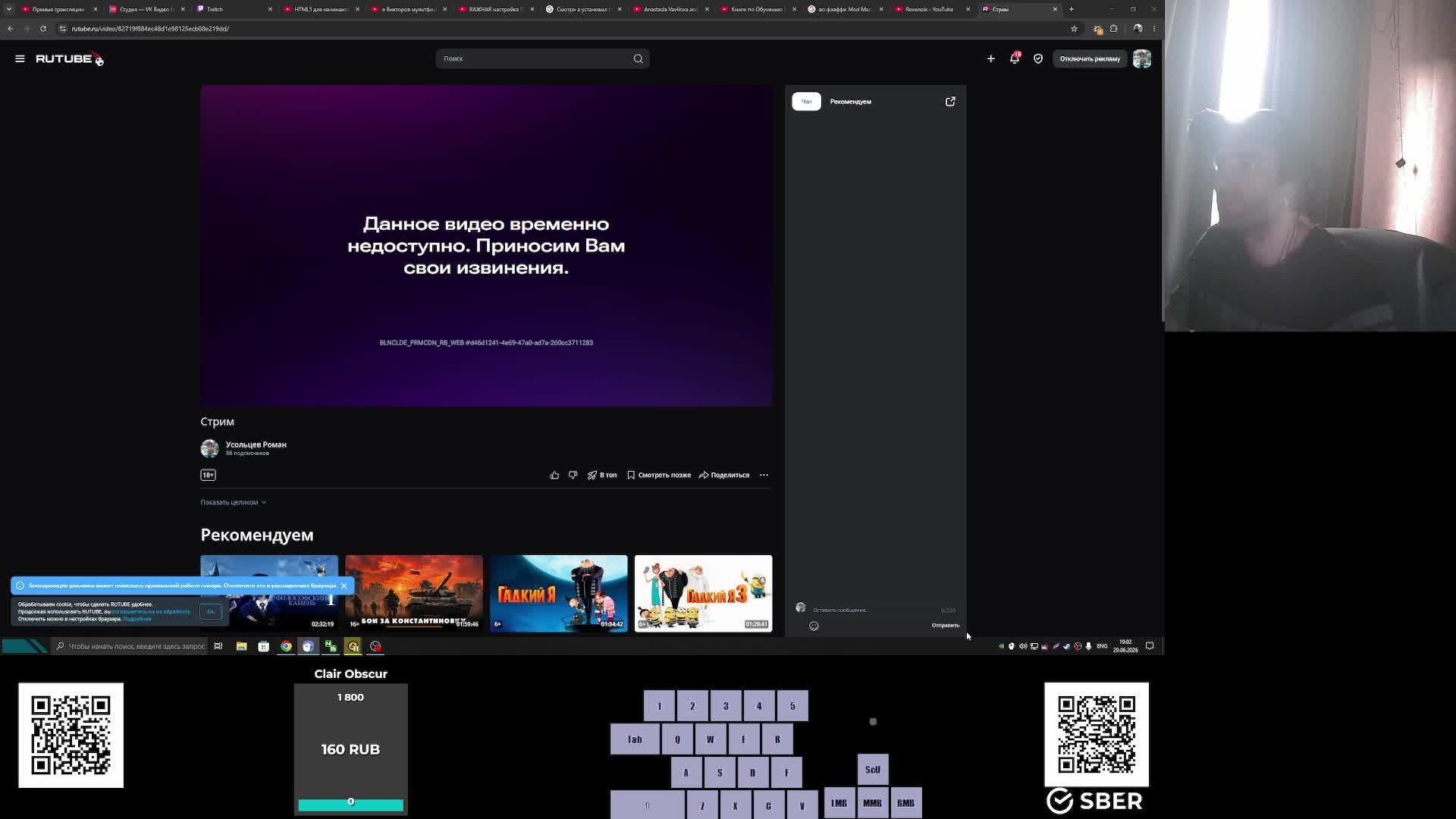This screenshot has height=819, width=1456.
Task: Click the channel avatar under video title
Action: tap(209, 448)
